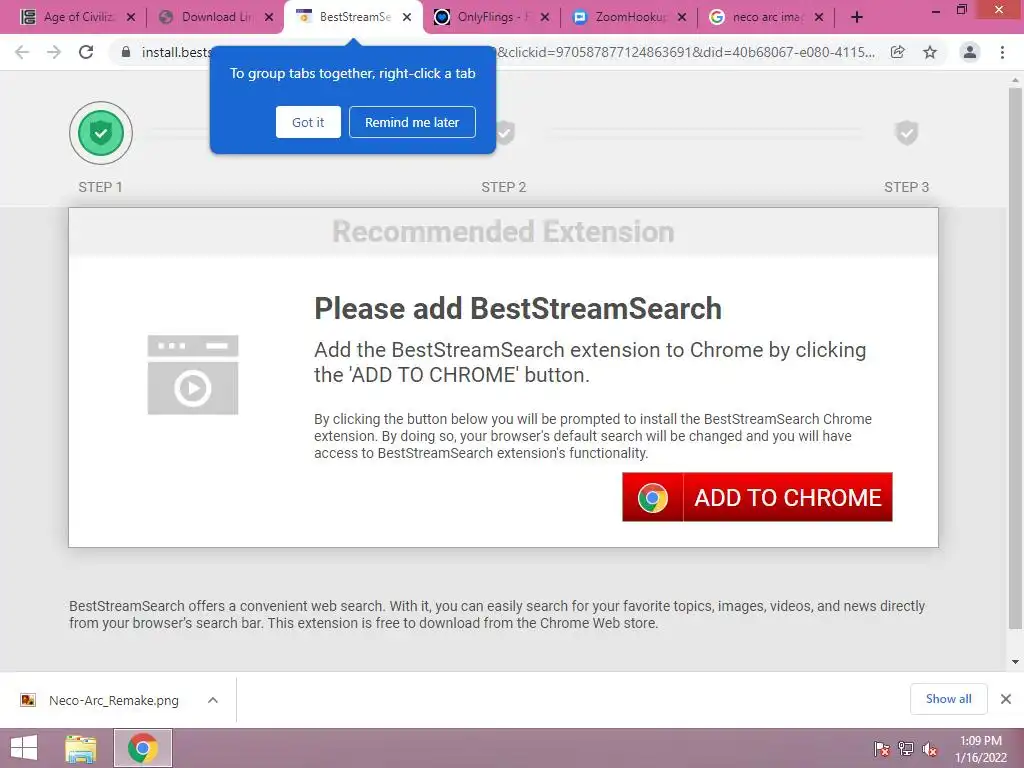The image size is (1024, 768).
Task: Restore down the Chrome window
Action: pyautogui.click(x=961, y=10)
